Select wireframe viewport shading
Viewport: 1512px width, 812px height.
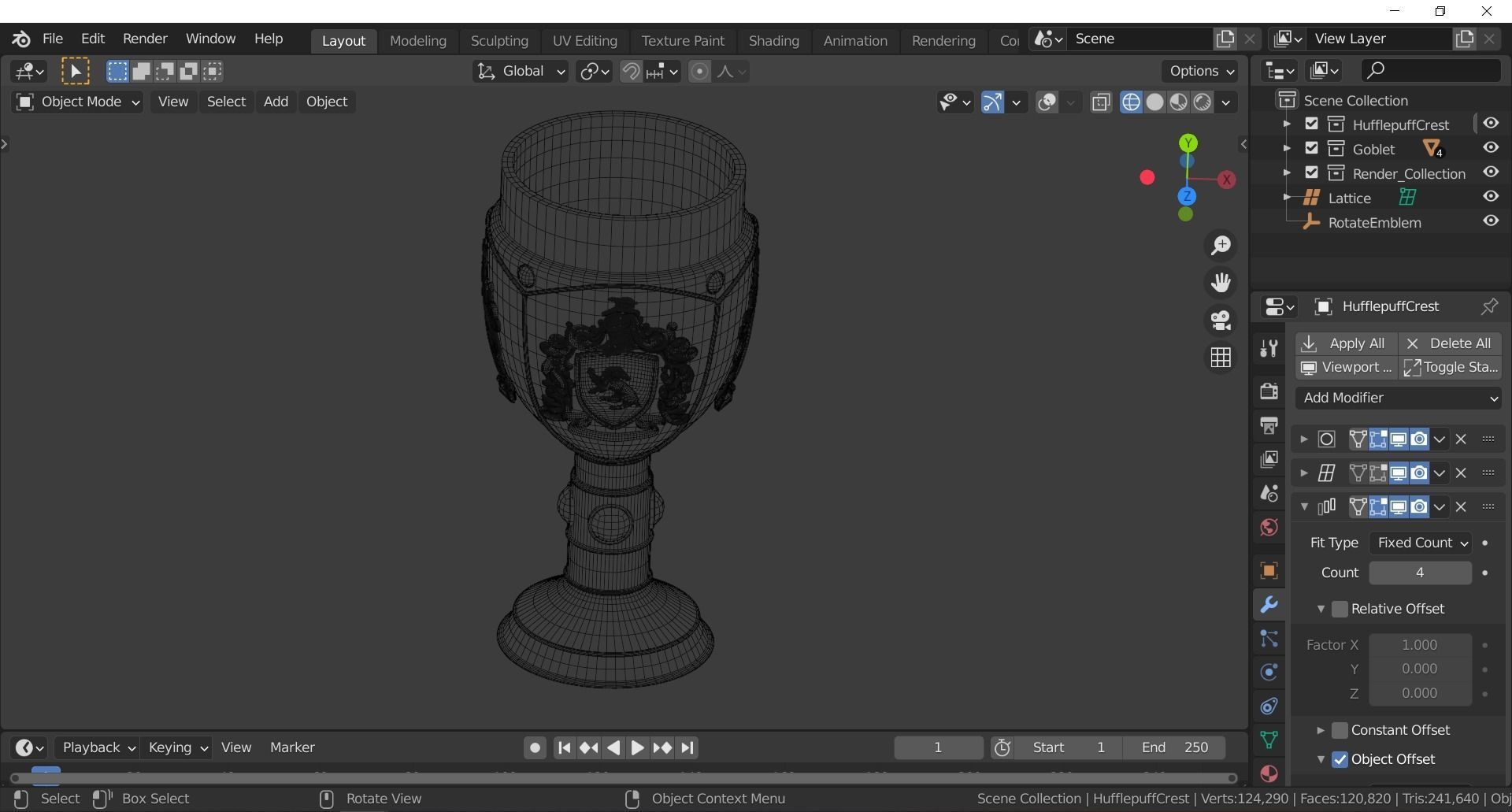1131,102
